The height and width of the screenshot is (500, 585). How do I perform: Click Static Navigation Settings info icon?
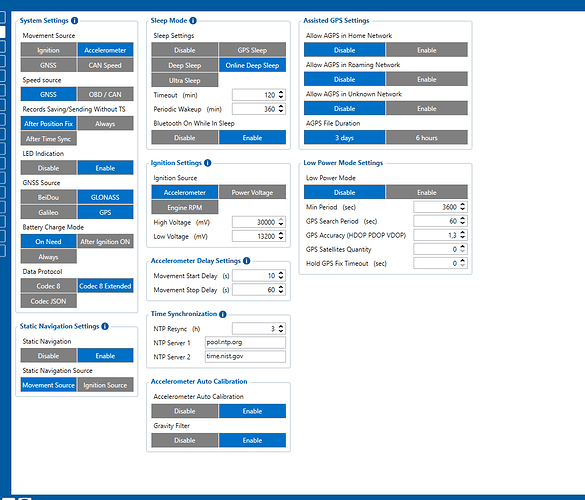click(x=105, y=326)
